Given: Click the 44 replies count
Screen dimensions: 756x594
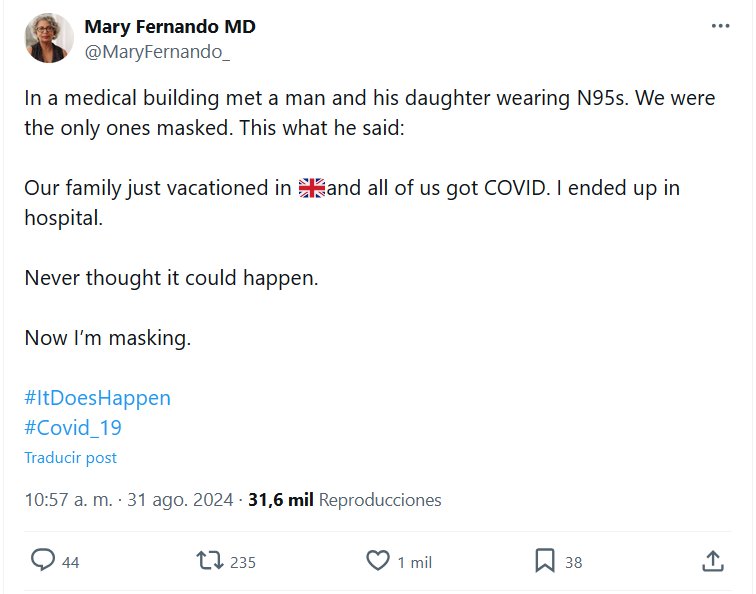Looking at the screenshot, I should 70,563.
